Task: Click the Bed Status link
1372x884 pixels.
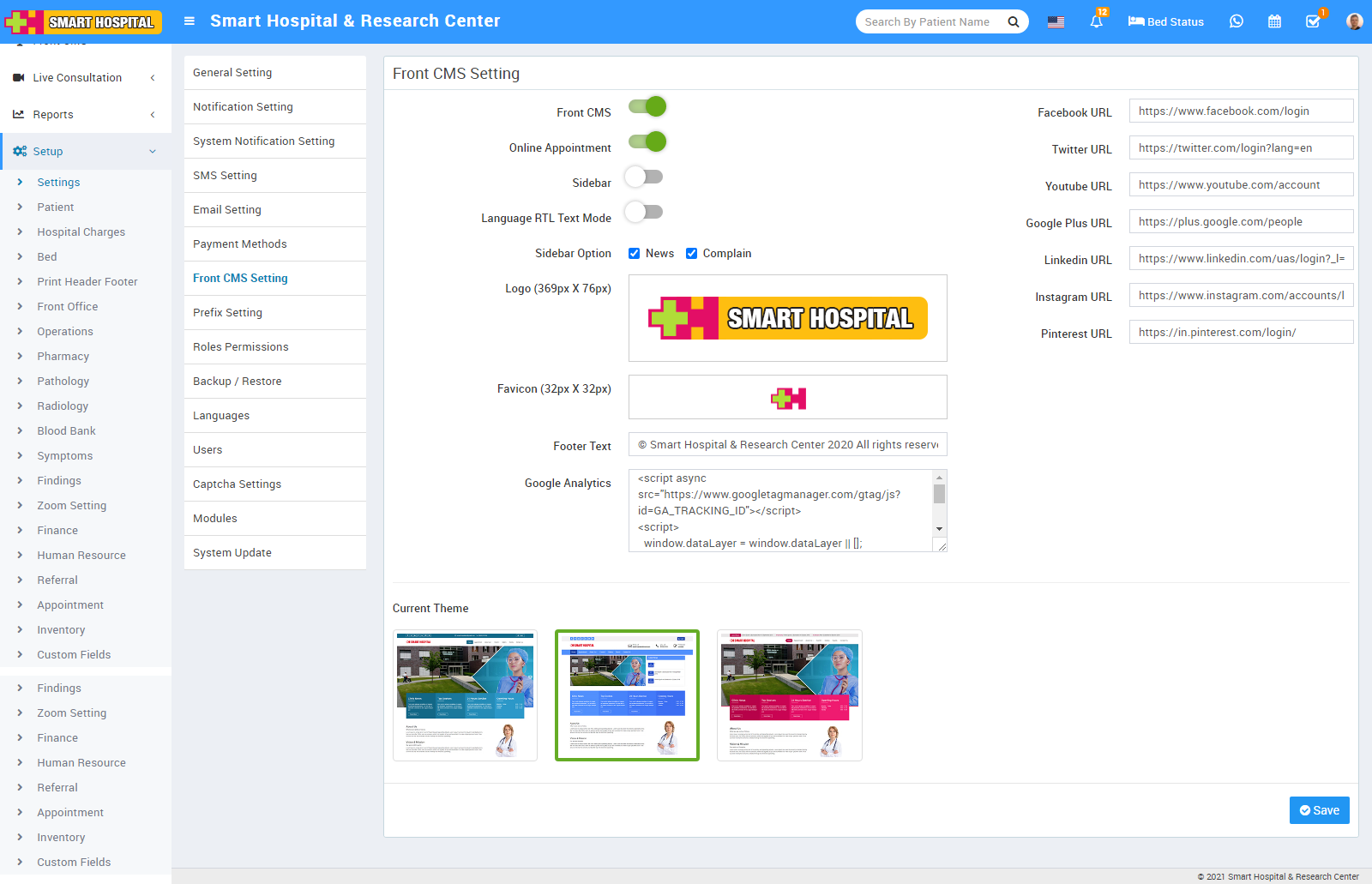Action: 1165,21
